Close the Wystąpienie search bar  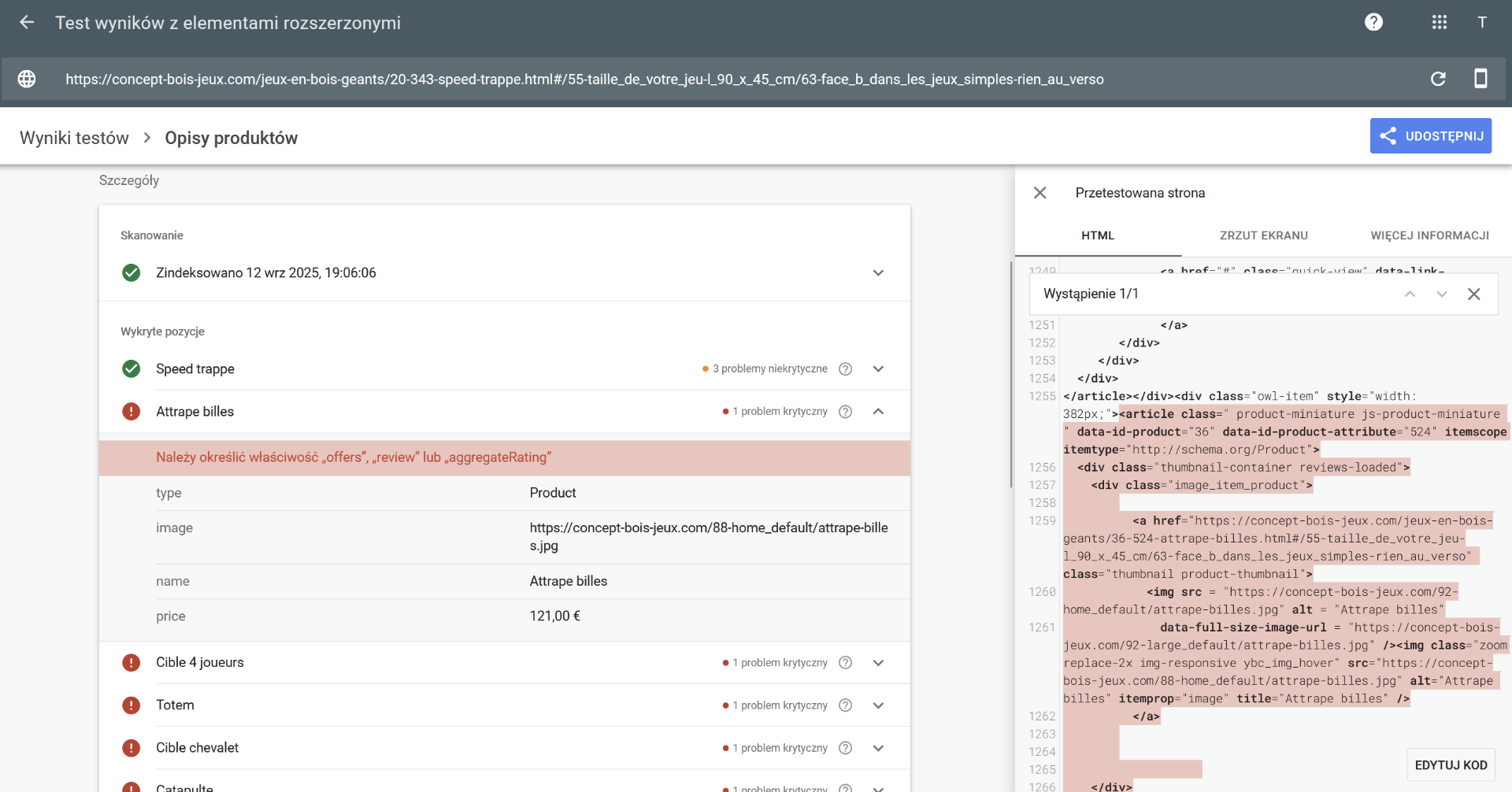point(1474,294)
